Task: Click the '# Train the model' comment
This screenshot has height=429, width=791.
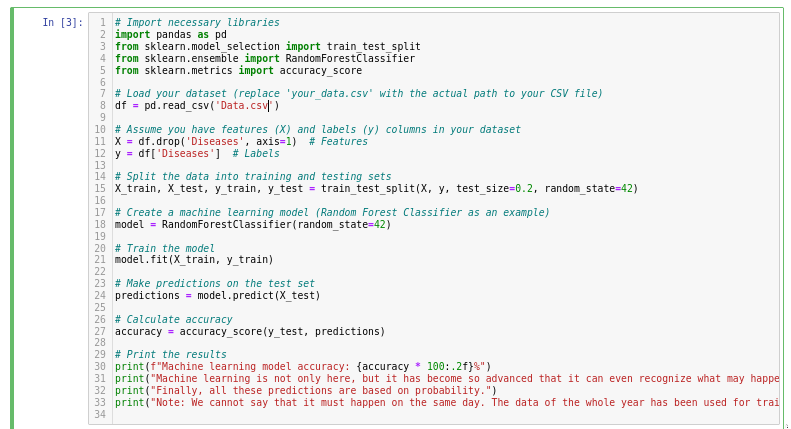Action: tap(165, 248)
